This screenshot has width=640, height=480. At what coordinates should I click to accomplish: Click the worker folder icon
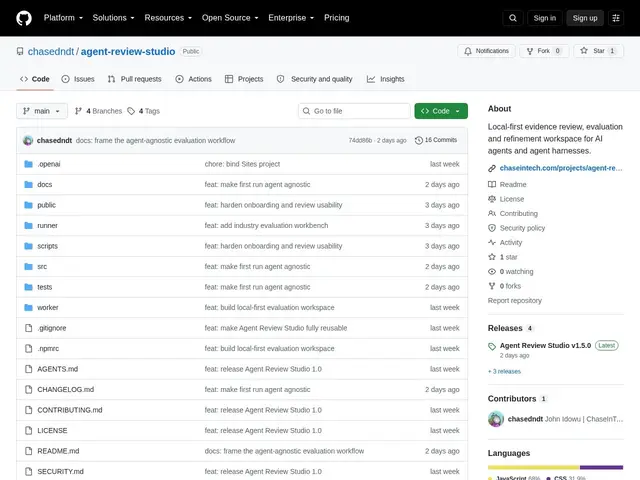[28, 307]
